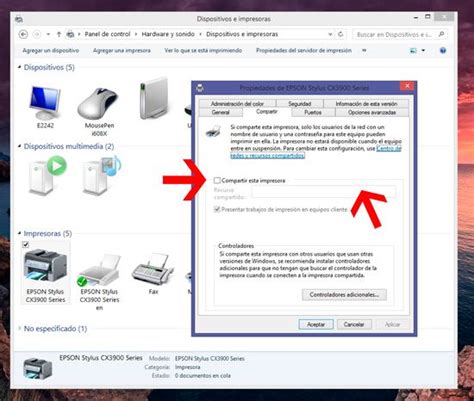Click the Aceptar button
Viewport: 474px width, 401px height.
tap(316, 324)
